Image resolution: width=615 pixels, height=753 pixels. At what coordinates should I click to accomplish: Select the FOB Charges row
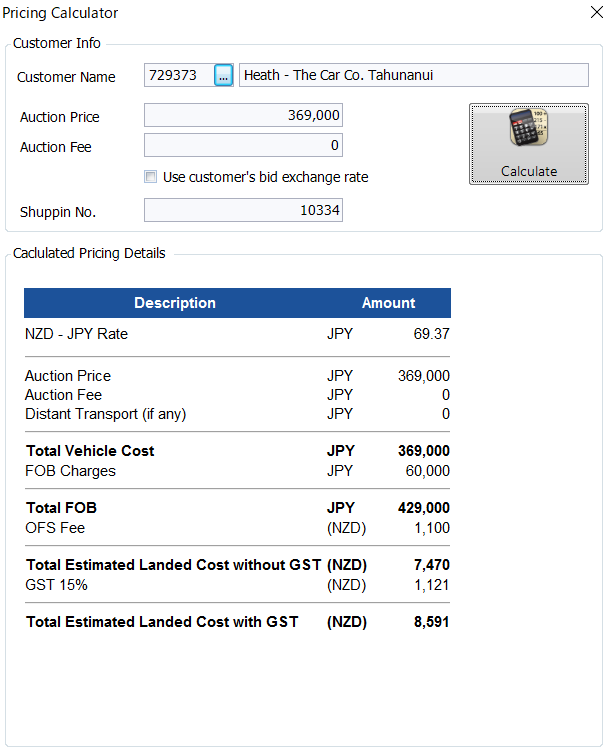point(237,471)
